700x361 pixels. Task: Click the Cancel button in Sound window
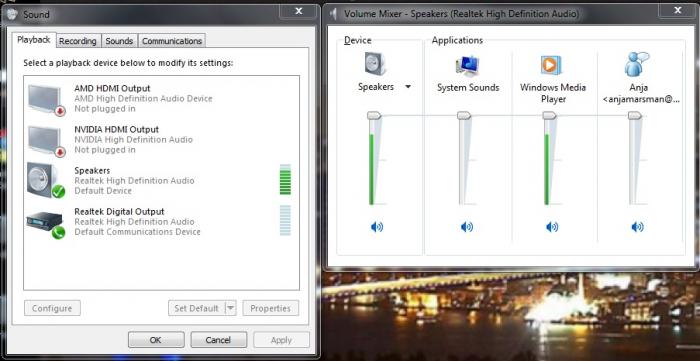point(218,340)
